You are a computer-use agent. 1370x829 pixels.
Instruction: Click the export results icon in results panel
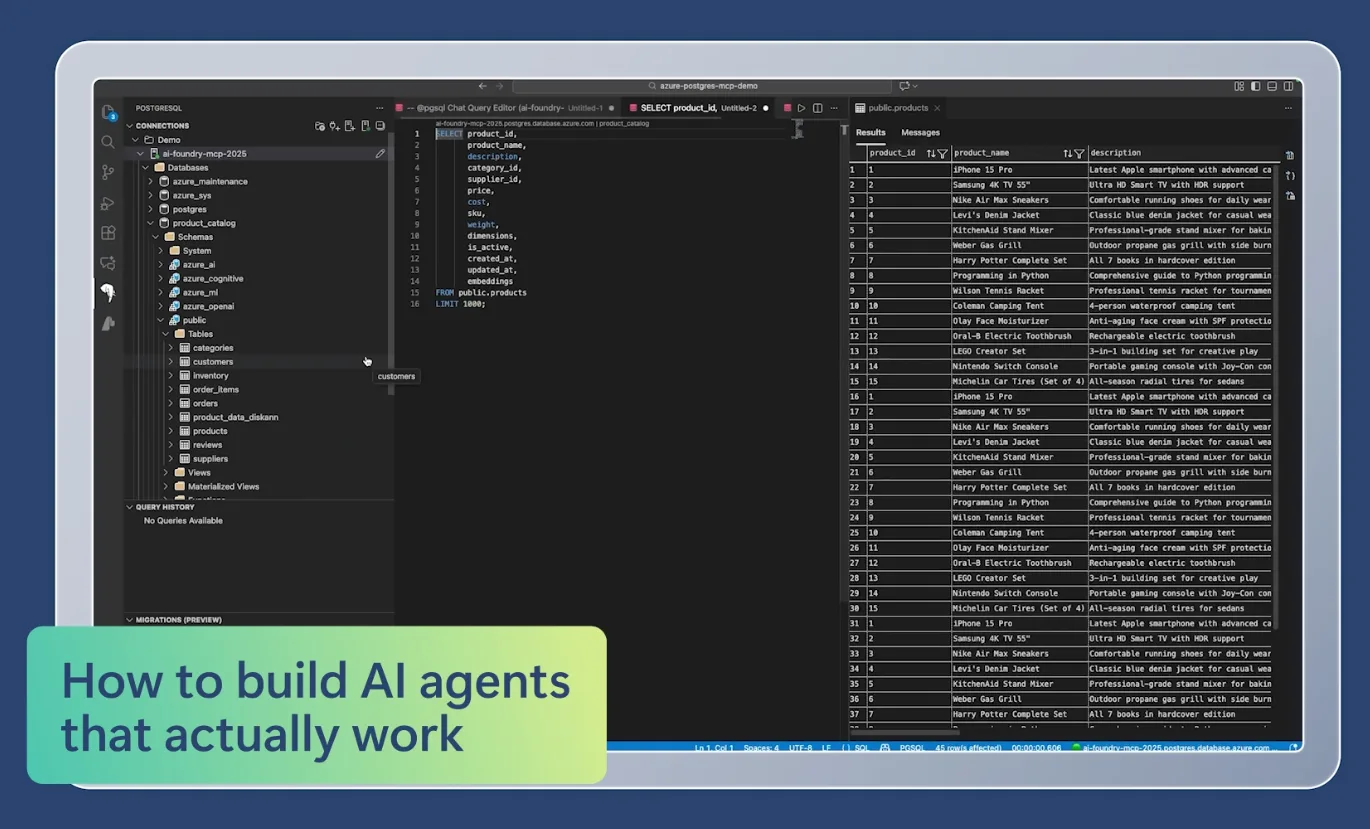[x=1290, y=155]
